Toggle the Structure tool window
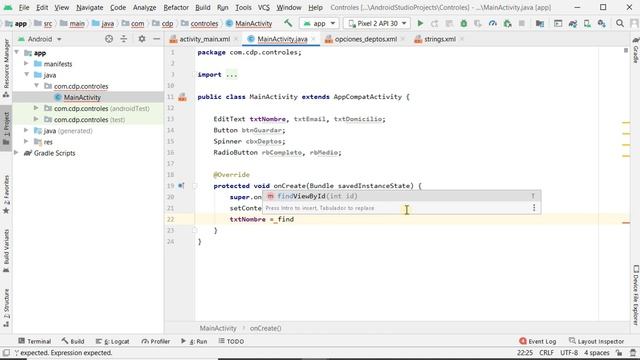 [6, 307]
